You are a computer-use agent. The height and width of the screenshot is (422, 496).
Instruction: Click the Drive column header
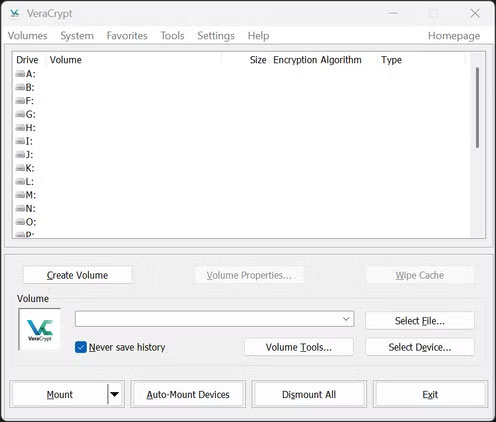tap(28, 60)
